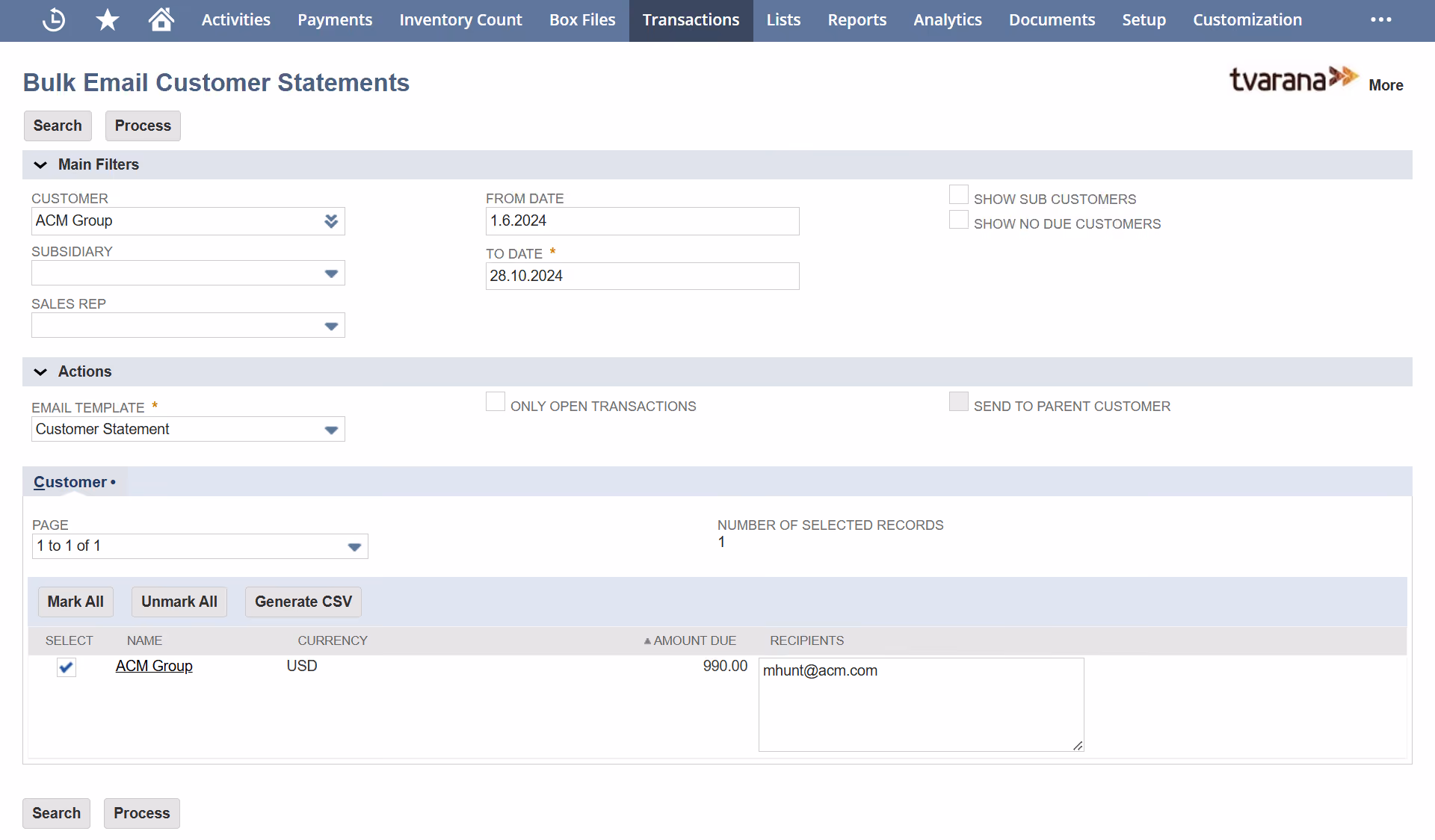Uncheck the ACM Group row select box
Screen dimensions: 1435x840
click(67, 667)
